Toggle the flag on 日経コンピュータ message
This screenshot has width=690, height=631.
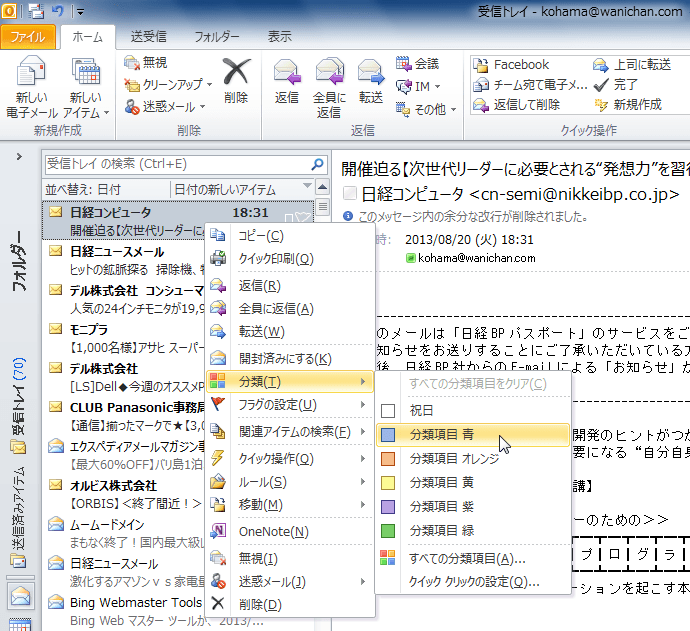point(303,217)
